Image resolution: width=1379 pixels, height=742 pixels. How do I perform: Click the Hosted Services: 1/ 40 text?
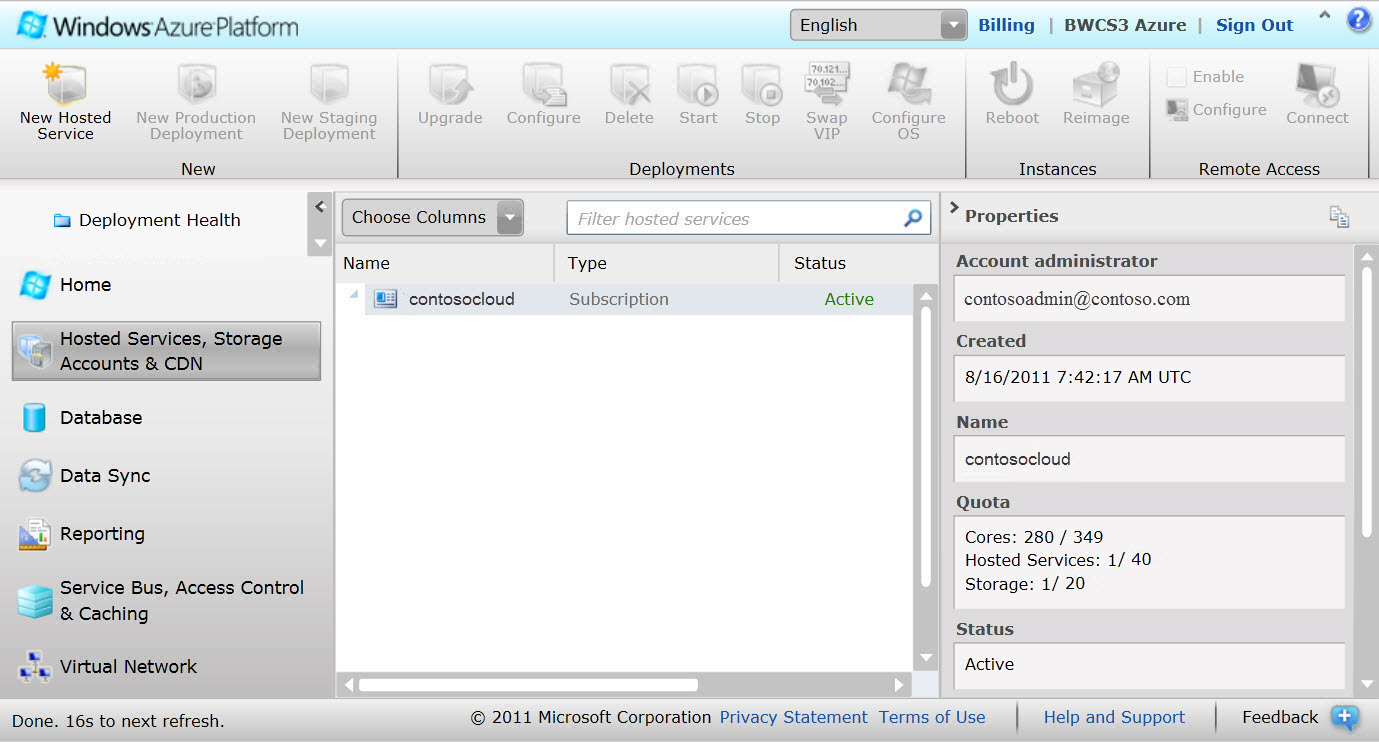tap(1058, 560)
